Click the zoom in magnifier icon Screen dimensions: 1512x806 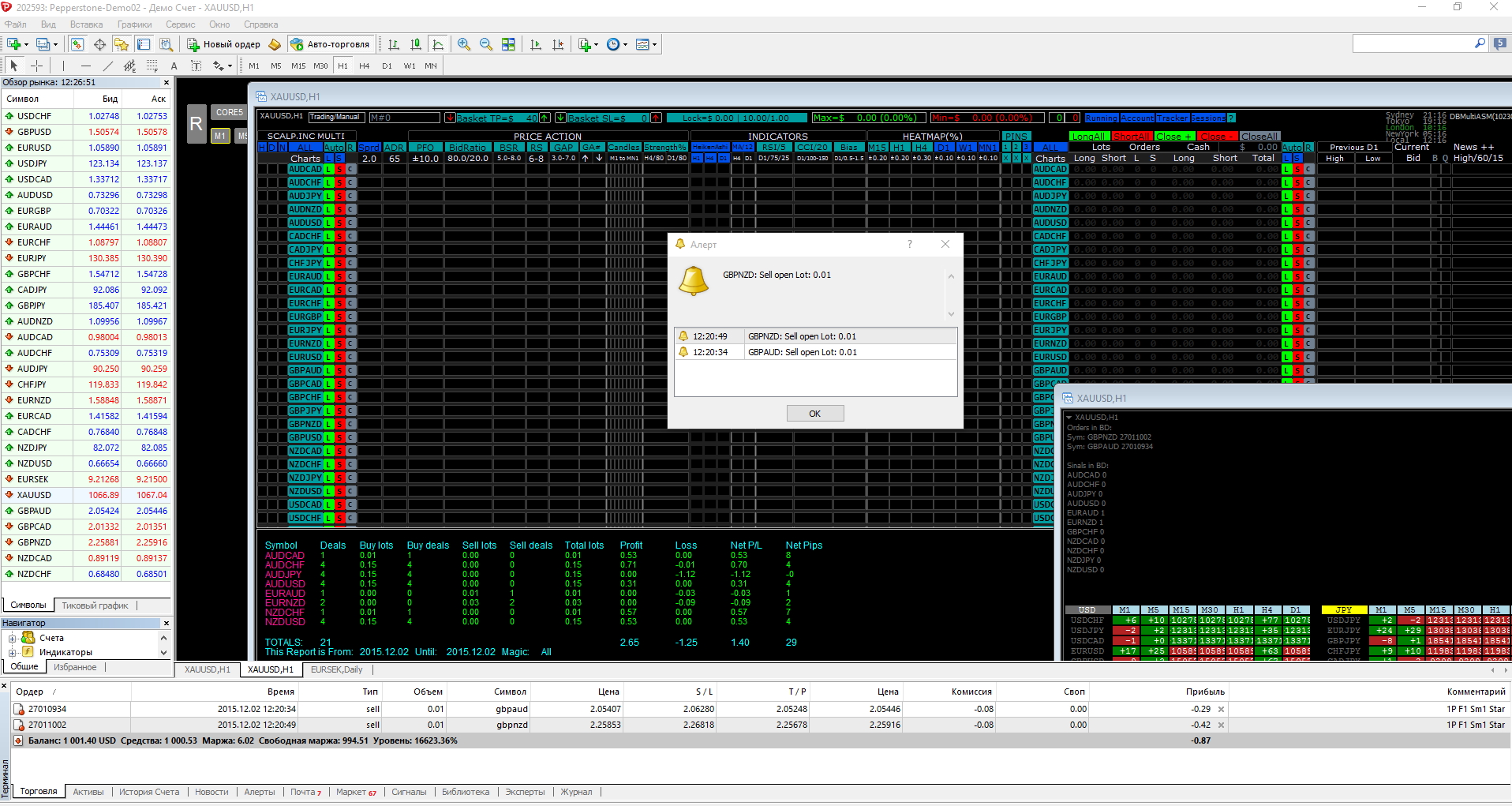tap(464, 44)
